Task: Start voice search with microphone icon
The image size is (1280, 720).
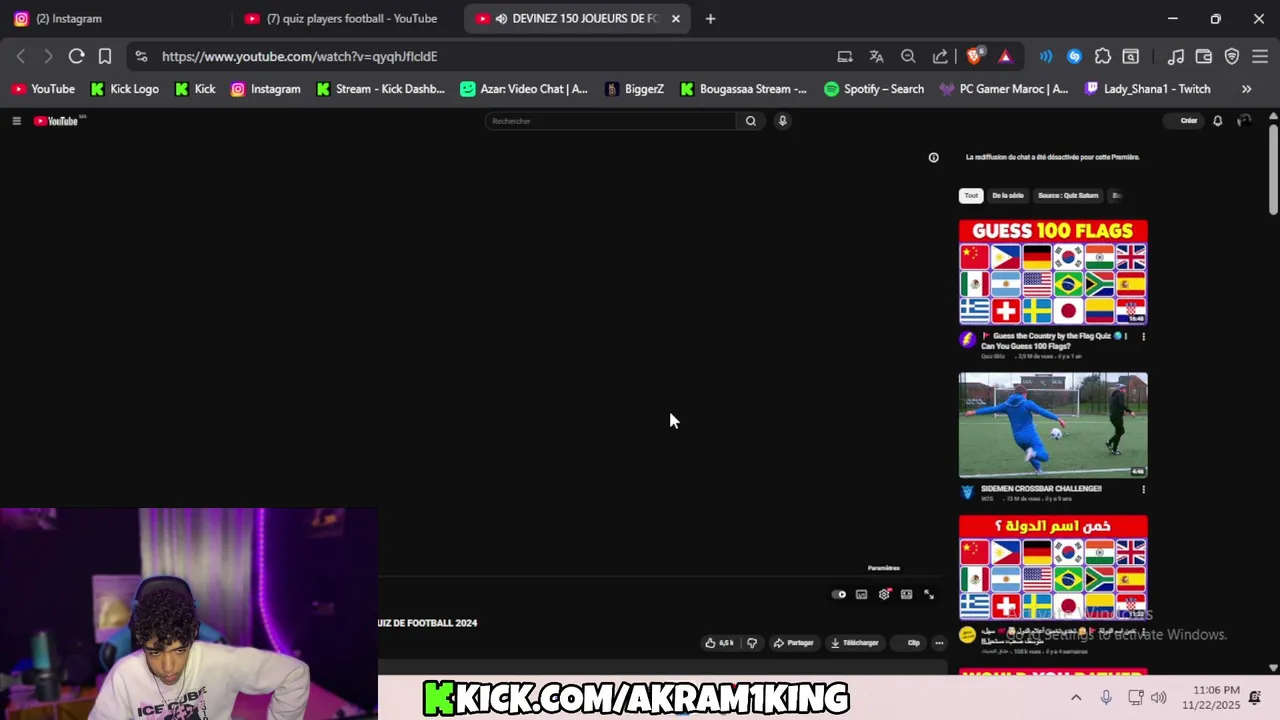Action: pyautogui.click(x=783, y=121)
